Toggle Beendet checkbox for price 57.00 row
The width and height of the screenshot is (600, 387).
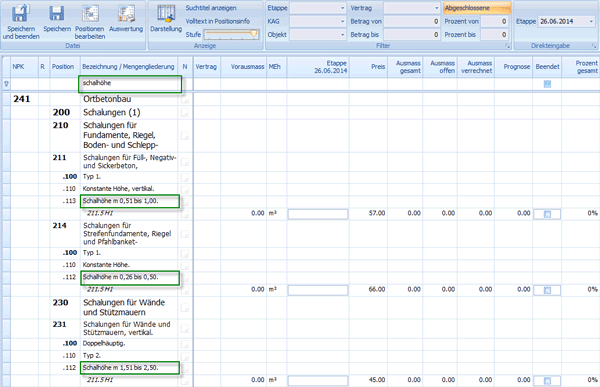[547, 214]
